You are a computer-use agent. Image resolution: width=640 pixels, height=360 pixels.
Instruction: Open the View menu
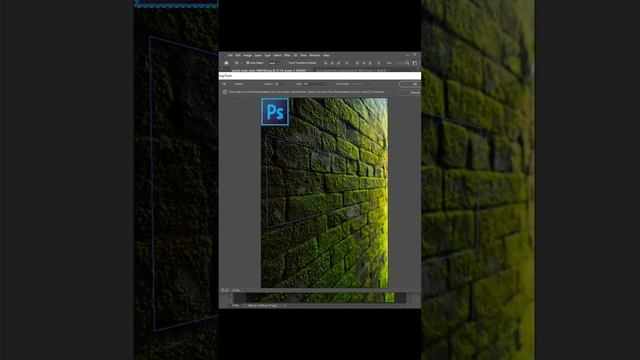point(303,55)
